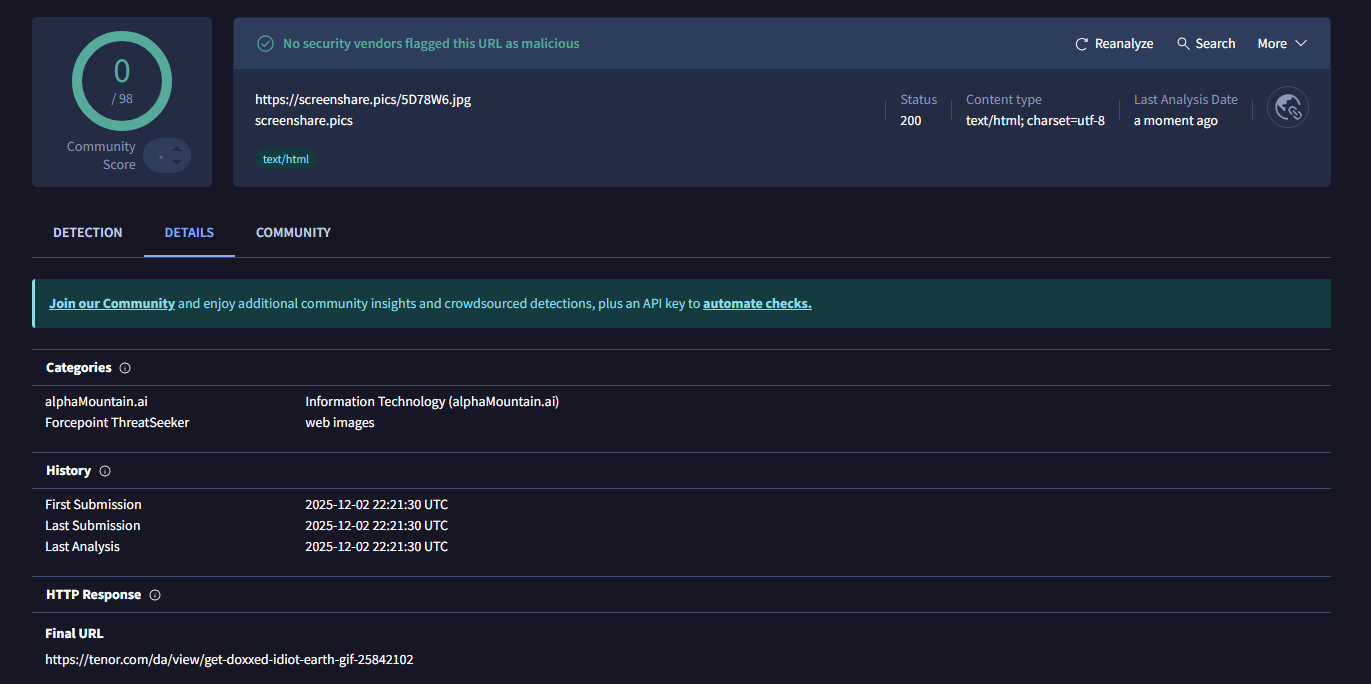
Task: Click the content type text/html; charset=utf-8
Action: (1035, 121)
